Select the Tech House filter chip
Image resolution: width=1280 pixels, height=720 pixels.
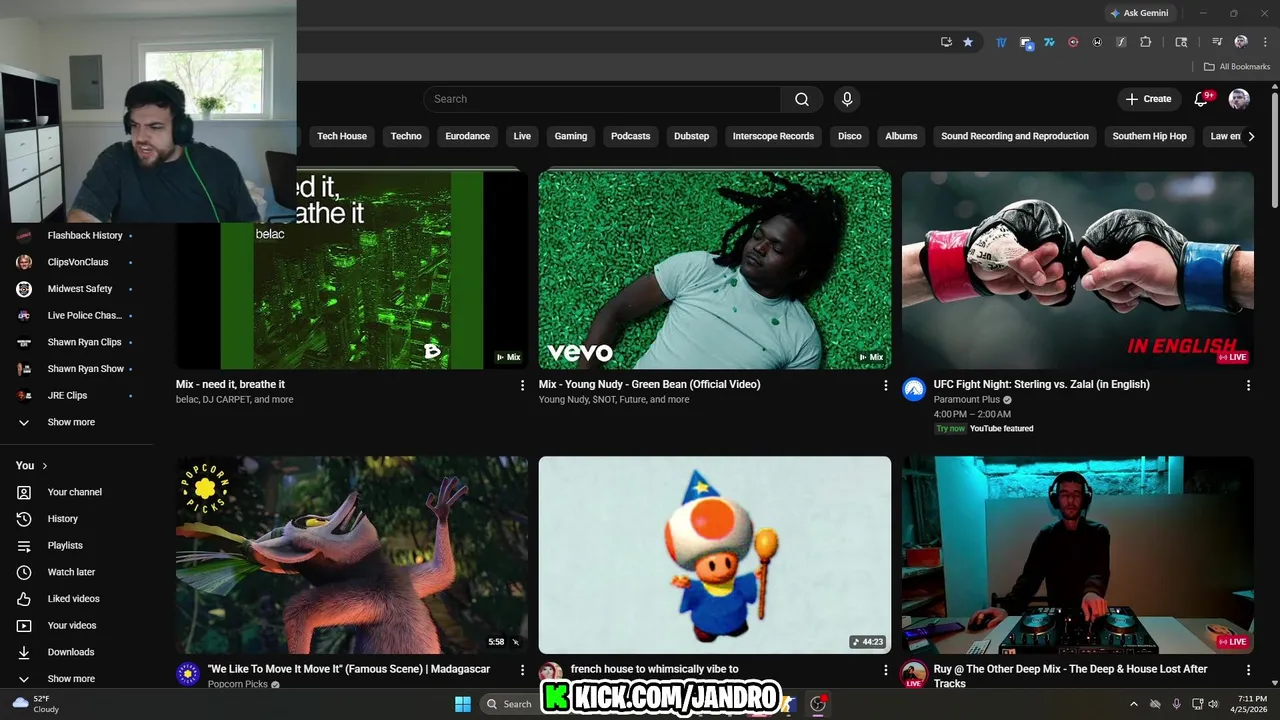(342, 136)
